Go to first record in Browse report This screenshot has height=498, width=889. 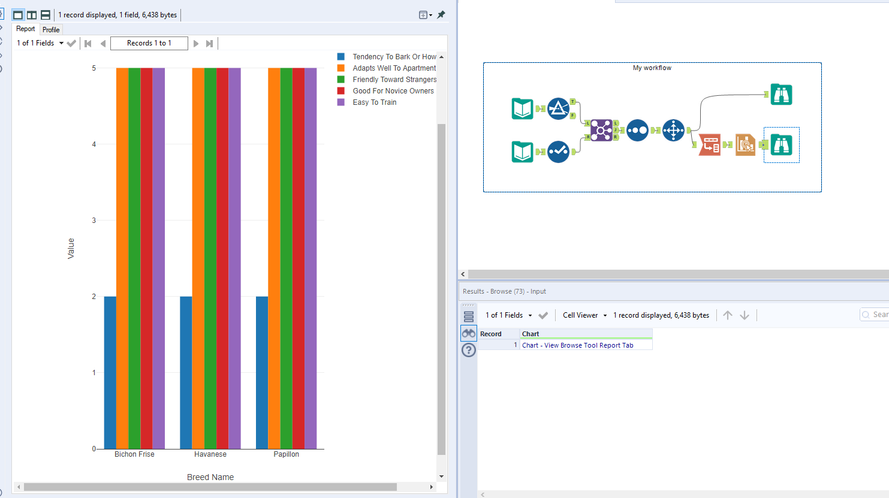click(88, 43)
